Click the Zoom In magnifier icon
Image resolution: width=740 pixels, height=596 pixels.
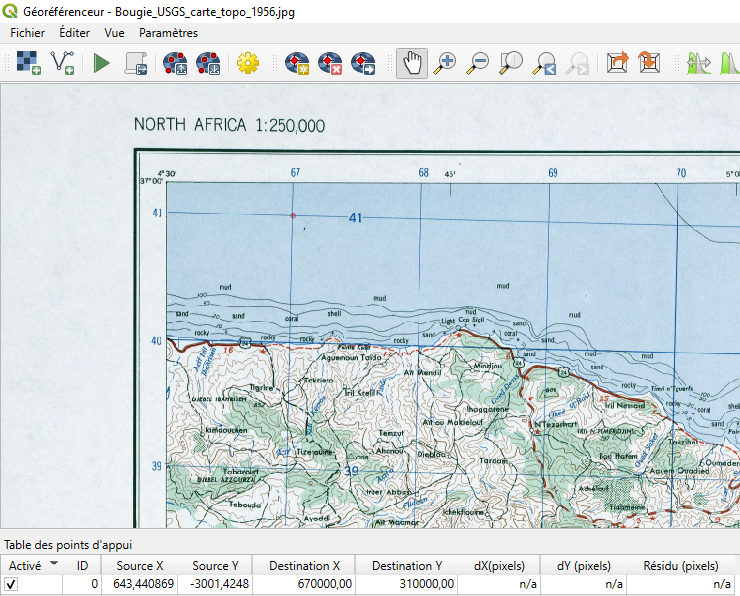click(446, 63)
